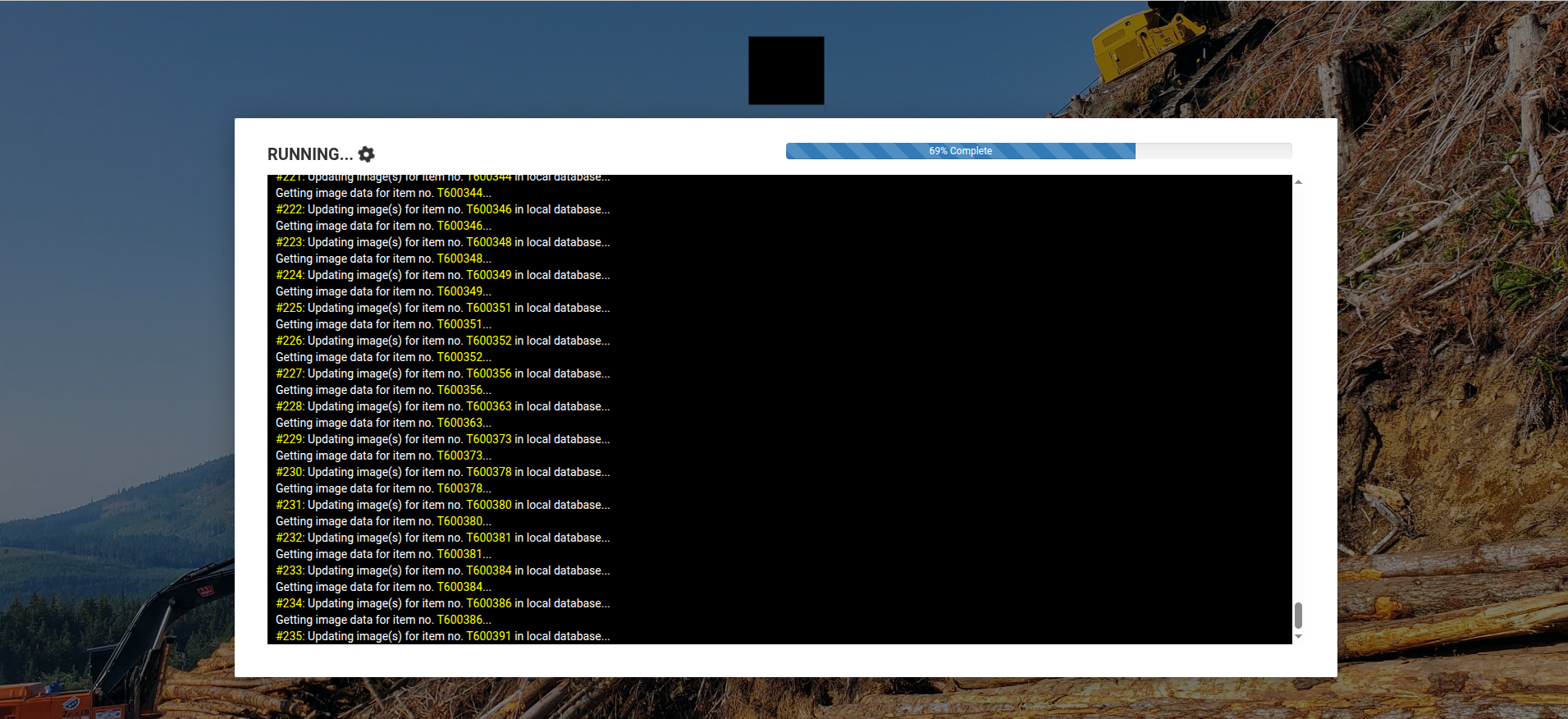Image resolution: width=1568 pixels, height=719 pixels.
Task: Click 'Getting image data for item no. T600356' line
Action: (x=383, y=390)
